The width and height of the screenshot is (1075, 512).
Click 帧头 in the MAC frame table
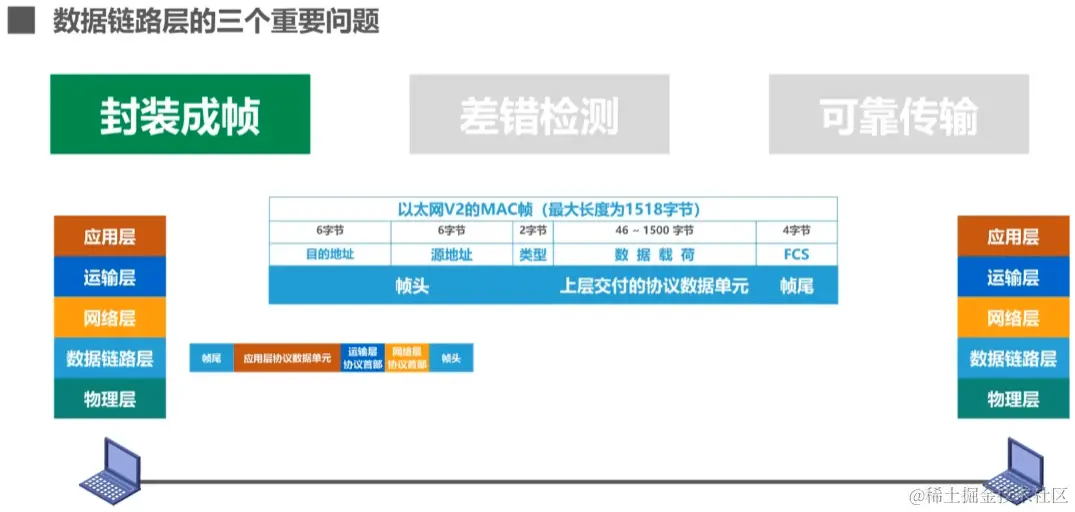(412, 286)
